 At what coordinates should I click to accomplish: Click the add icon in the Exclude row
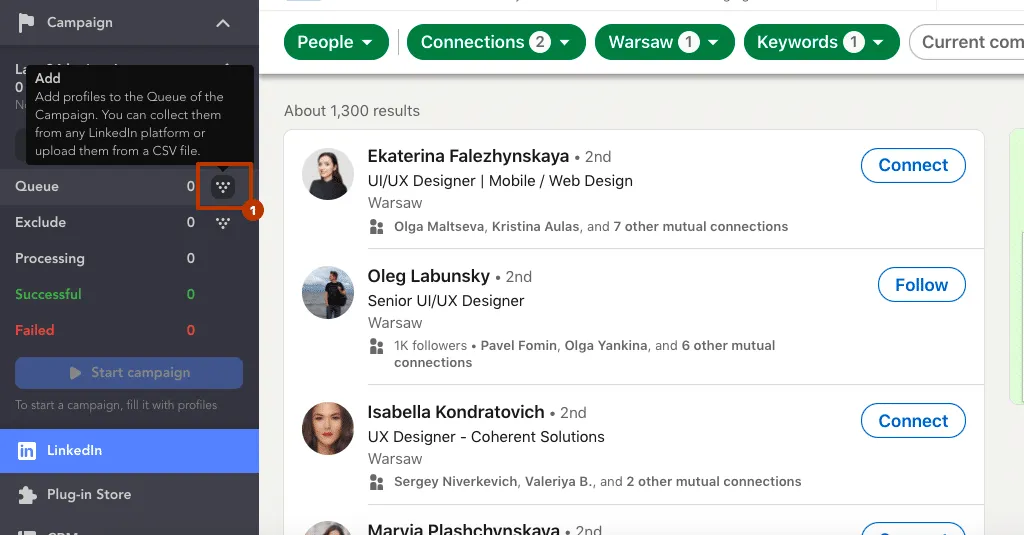[223, 223]
